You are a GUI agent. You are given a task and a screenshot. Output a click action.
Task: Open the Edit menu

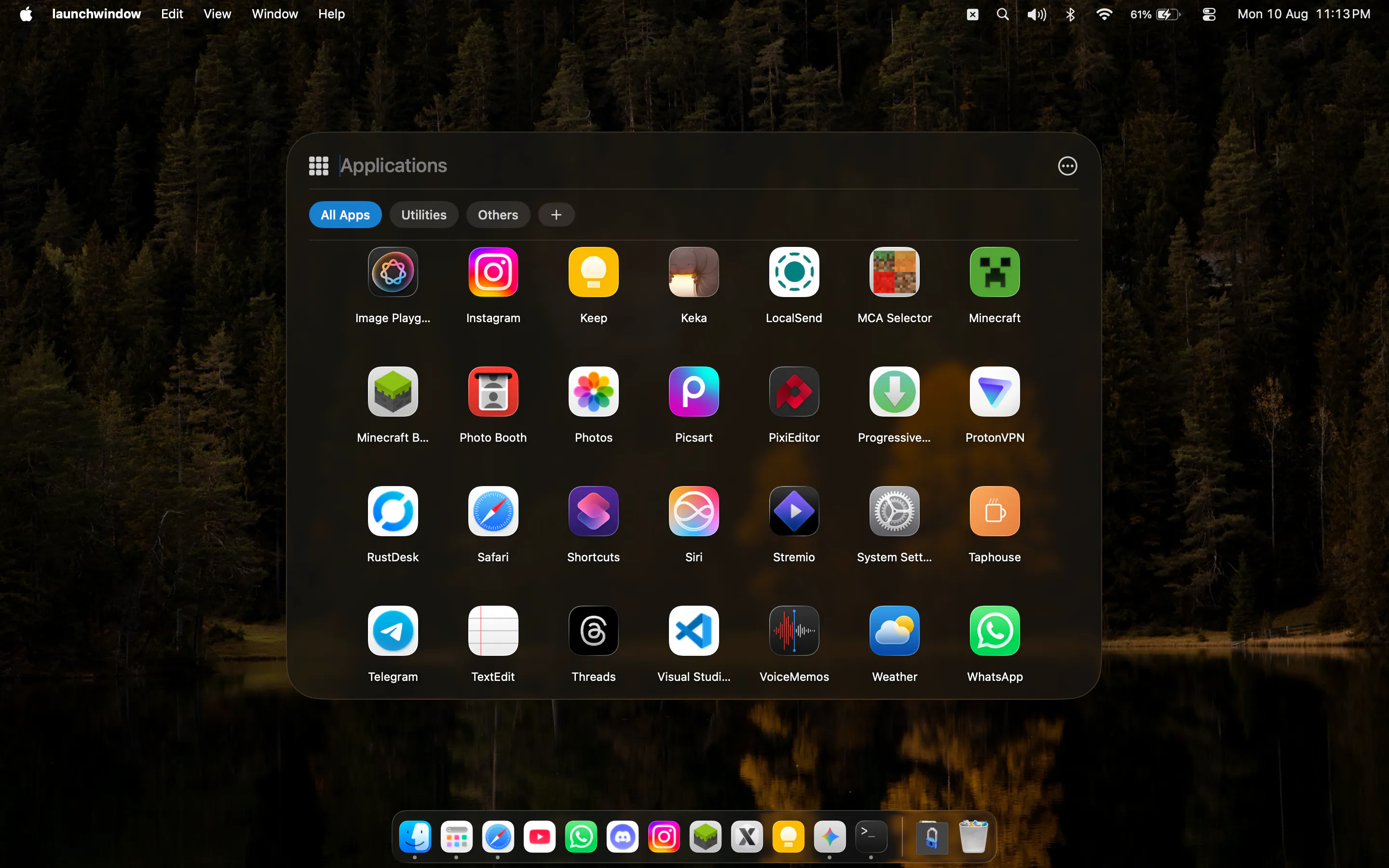coord(172,14)
